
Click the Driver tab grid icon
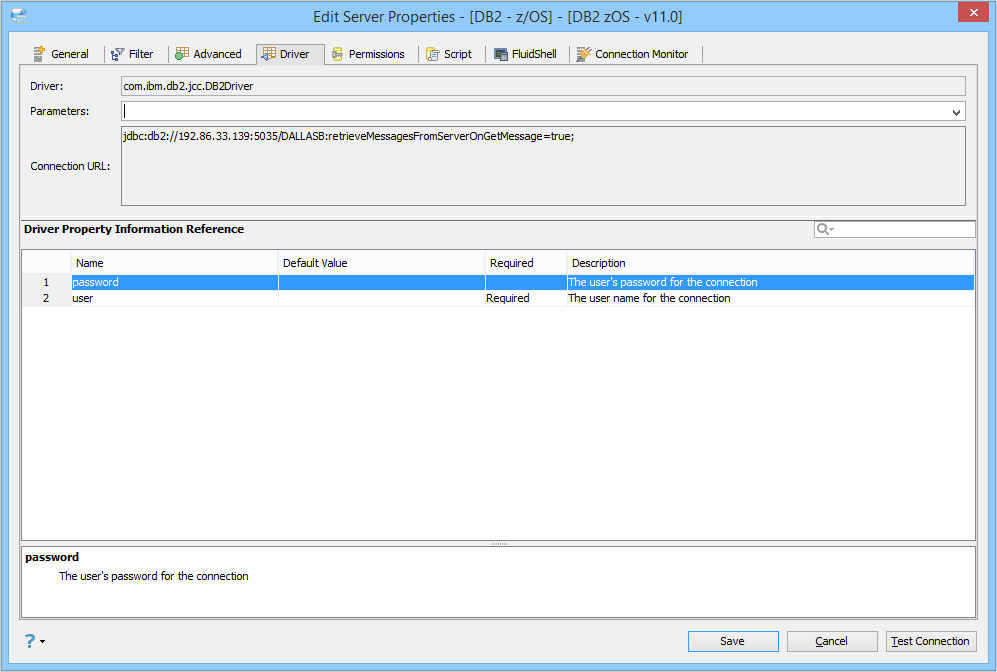pyautogui.click(x=269, y=54)
